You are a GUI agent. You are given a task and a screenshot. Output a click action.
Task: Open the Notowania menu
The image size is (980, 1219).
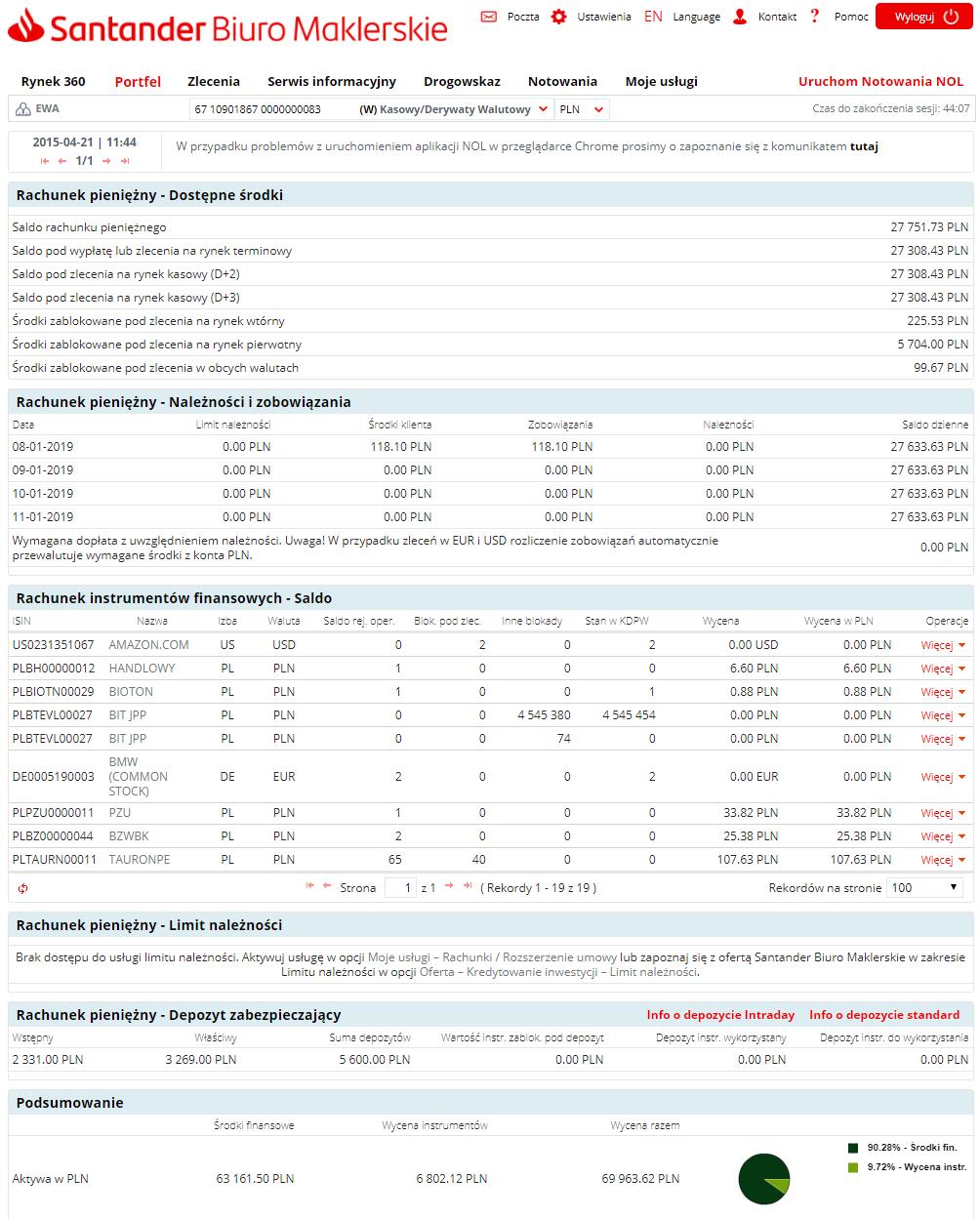pyautogui.click(x=562, y=81)
